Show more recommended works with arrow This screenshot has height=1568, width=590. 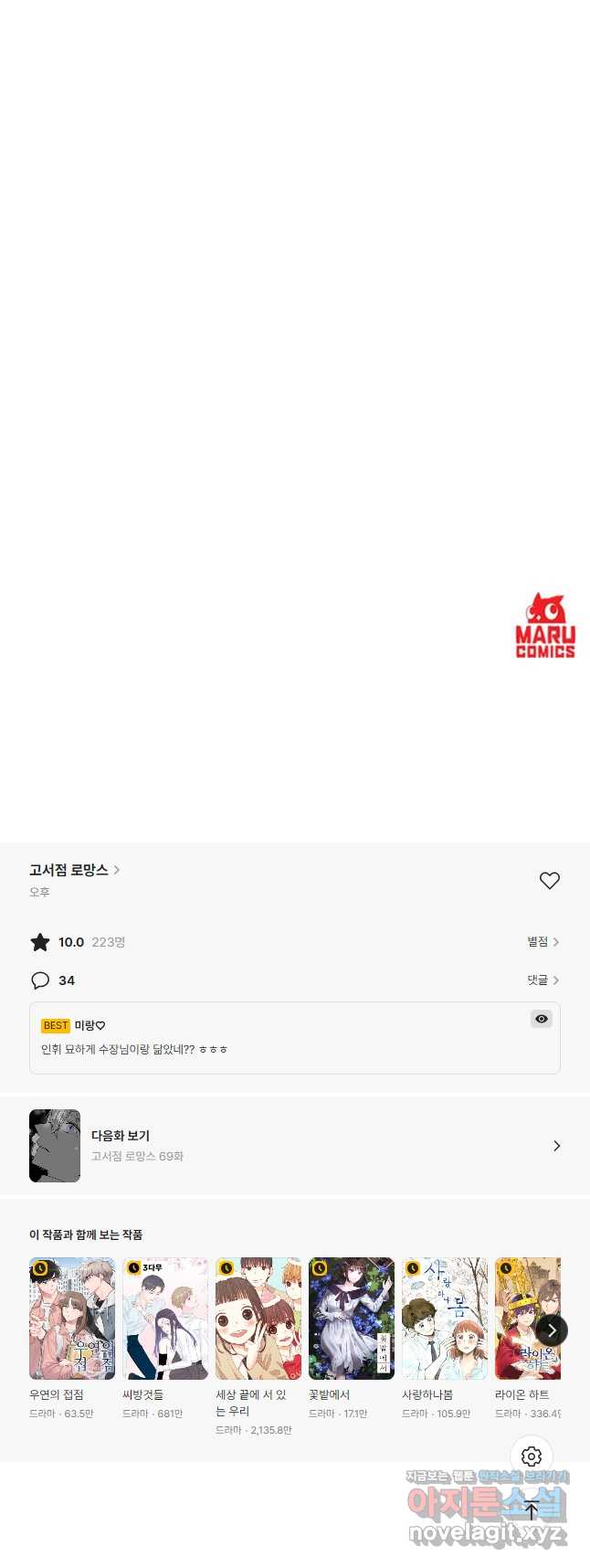coord(551,1330)
